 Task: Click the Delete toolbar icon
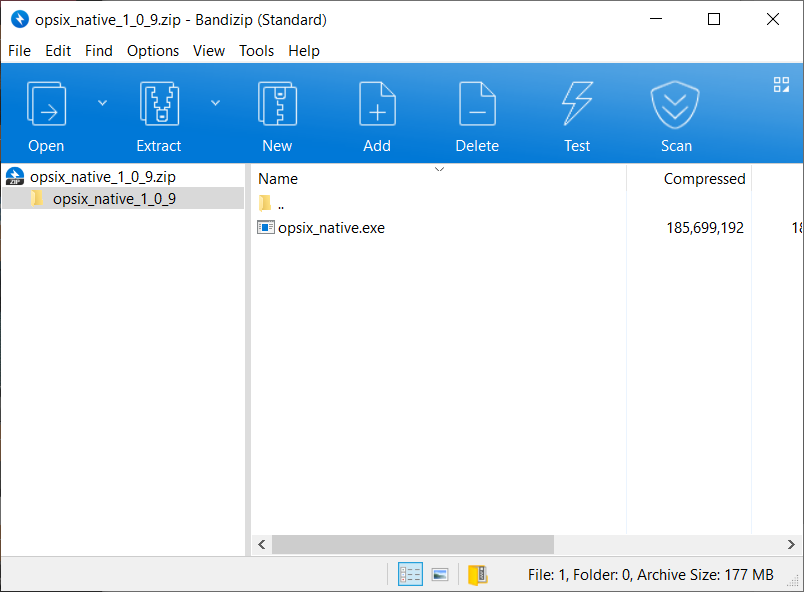pos(477,104)
